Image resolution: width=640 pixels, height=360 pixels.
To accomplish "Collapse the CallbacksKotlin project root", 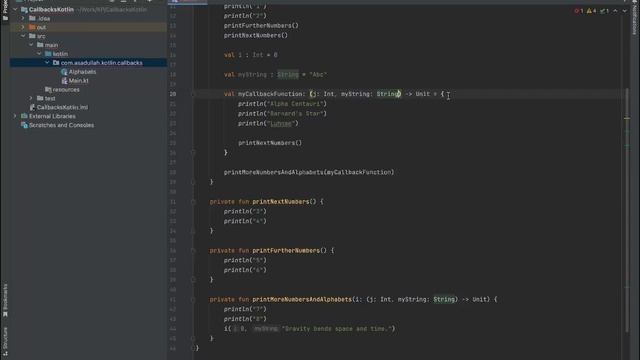I will click(15, 9).
